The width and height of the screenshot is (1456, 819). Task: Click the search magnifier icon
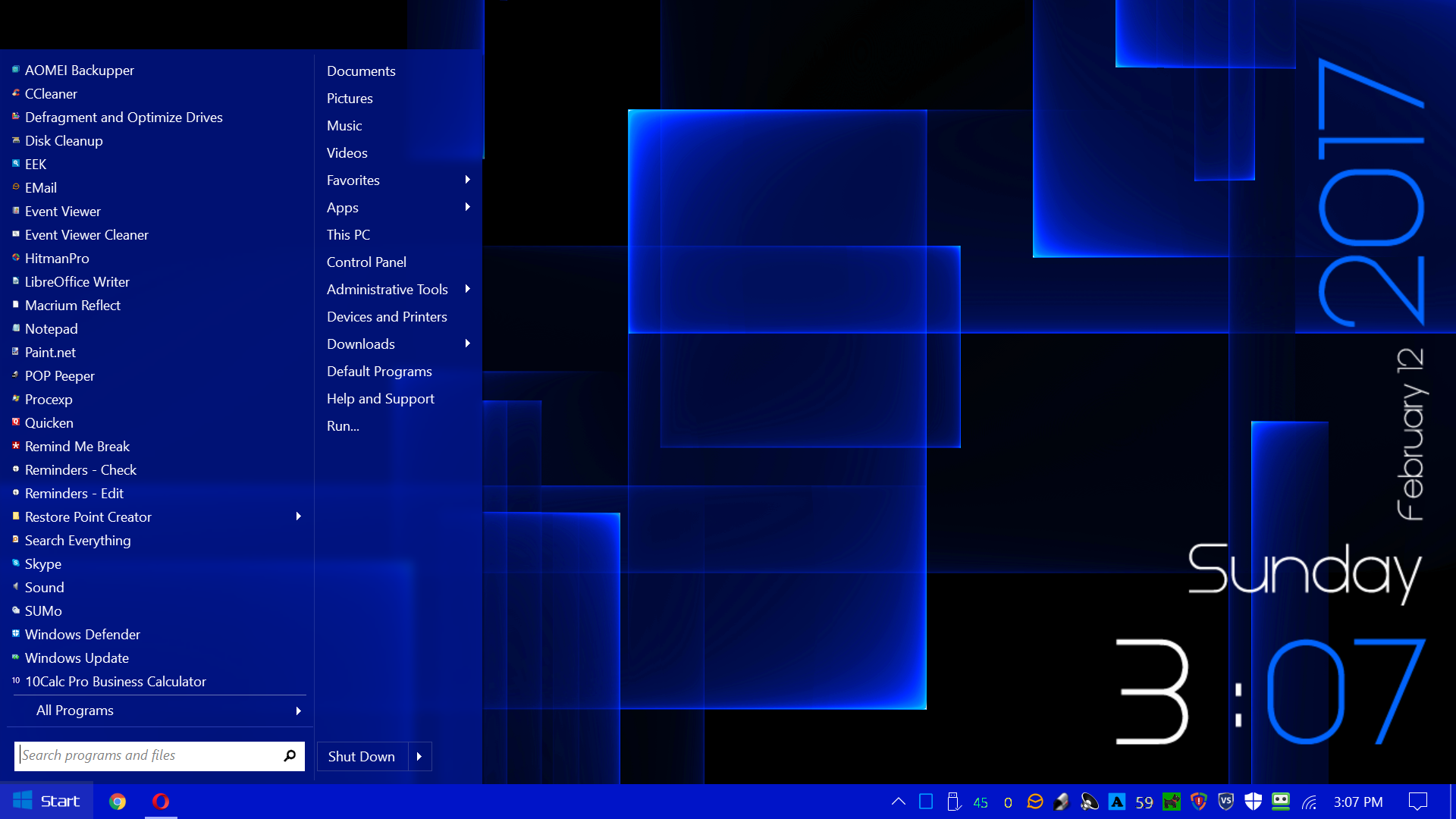[290, 755]
